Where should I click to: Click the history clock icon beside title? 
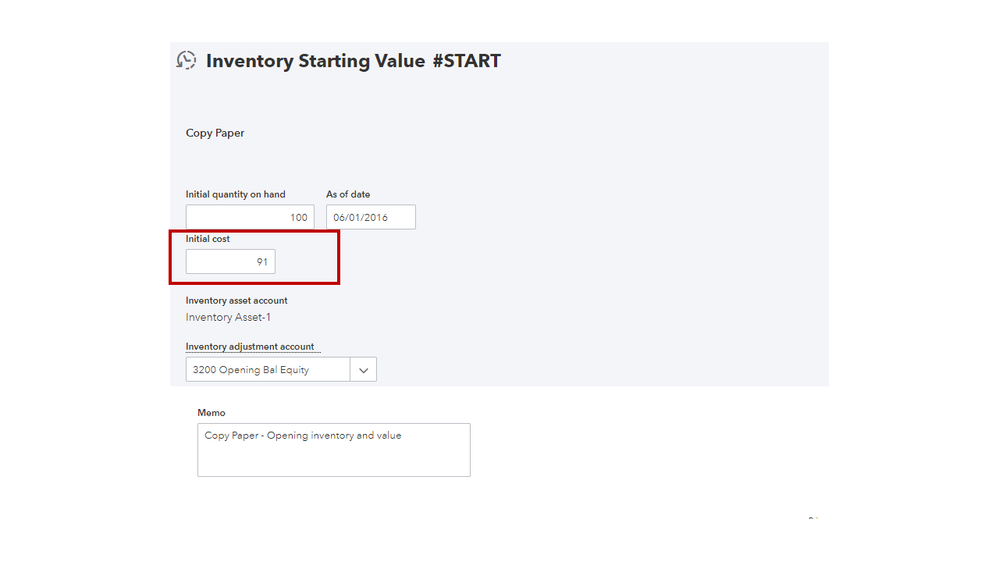pos(186,61)
